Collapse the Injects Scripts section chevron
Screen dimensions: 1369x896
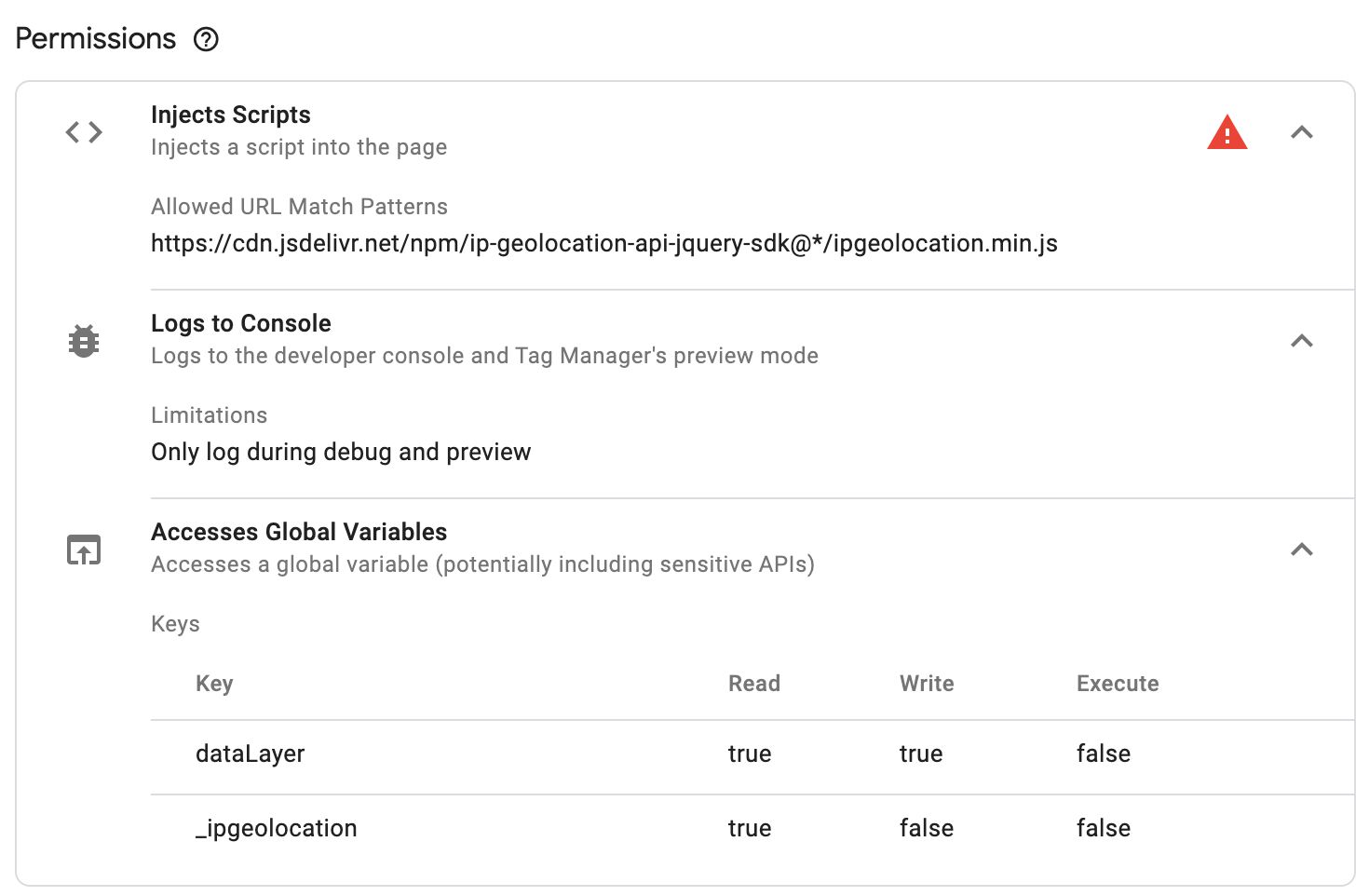(1302, 132)
